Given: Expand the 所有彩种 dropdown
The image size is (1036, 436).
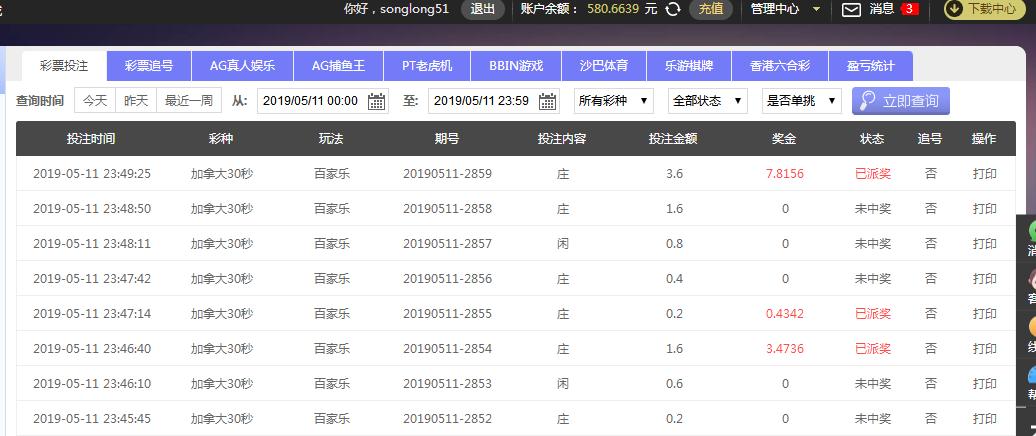Looking at the screenshot, I should coord(613,101).
